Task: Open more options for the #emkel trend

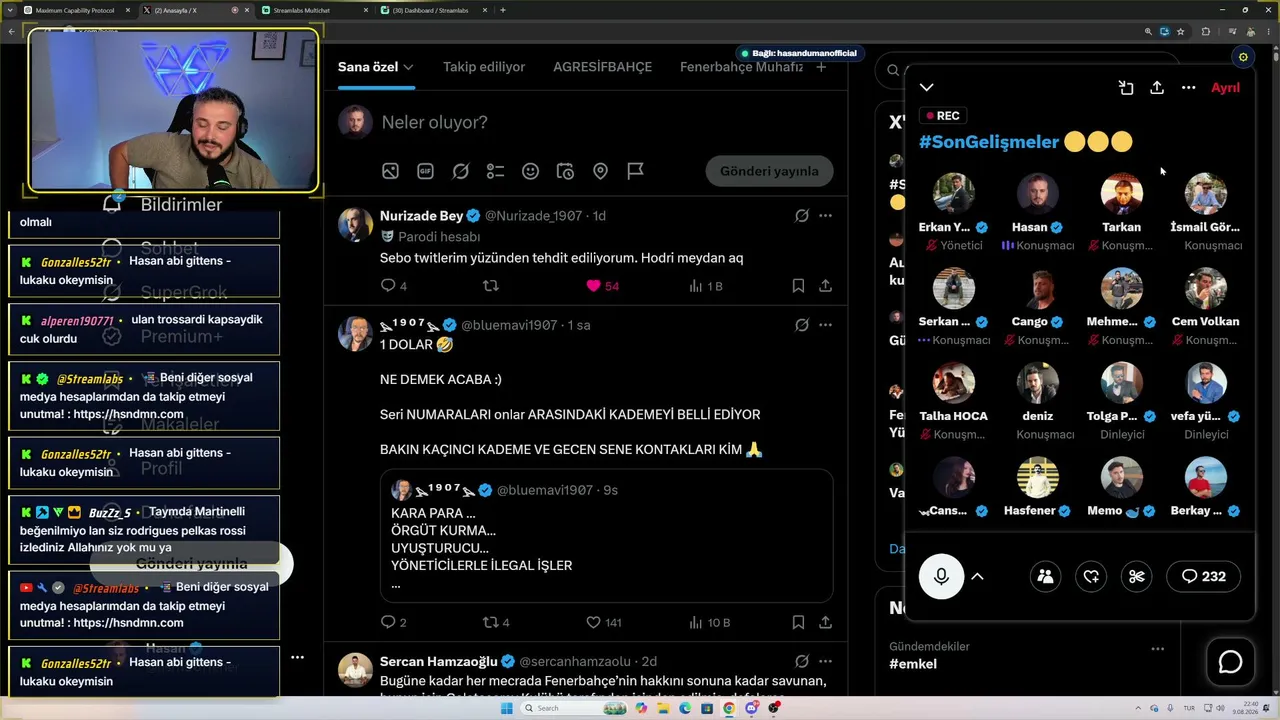Action: pos(1157,649)
